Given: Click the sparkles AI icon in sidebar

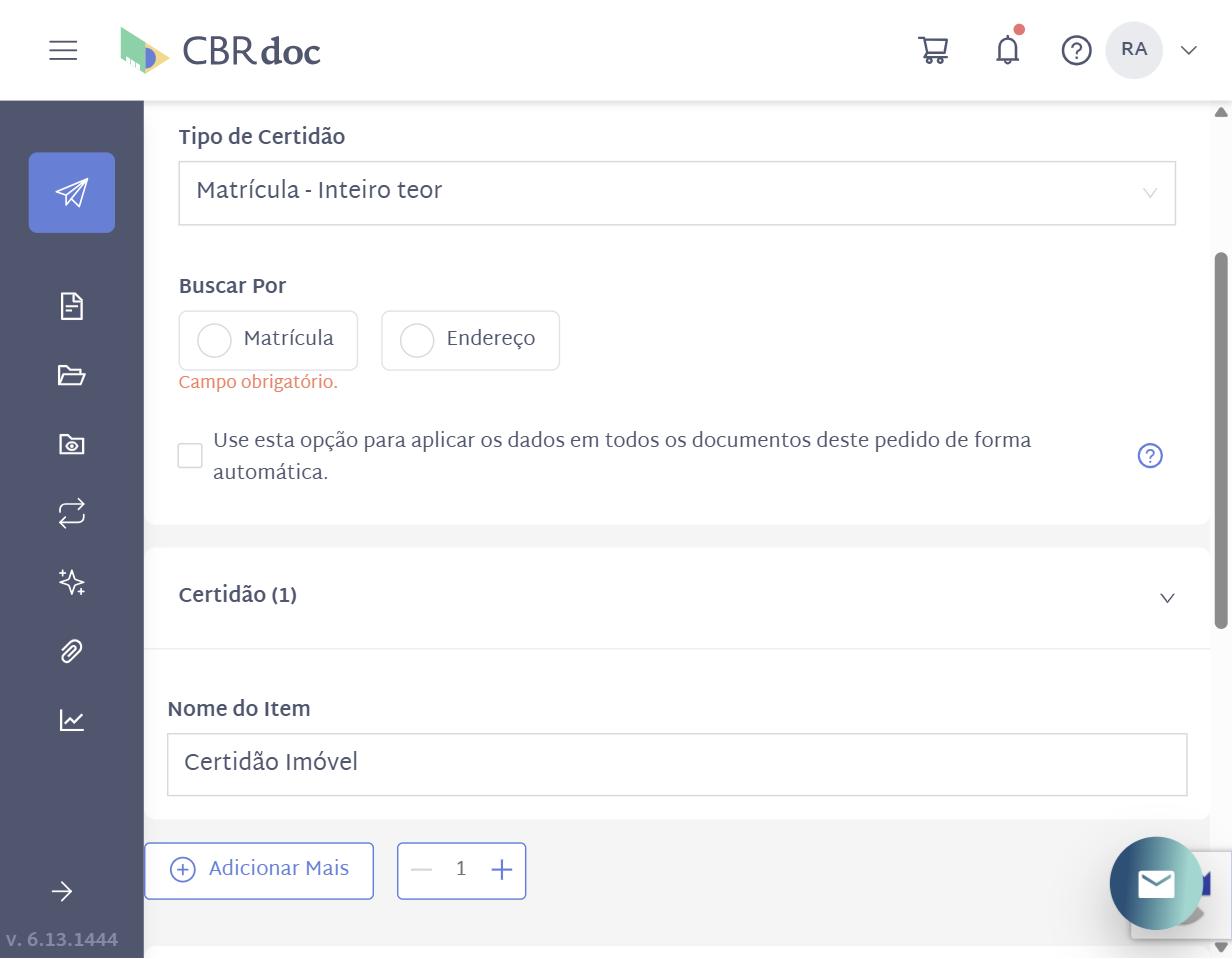Looking at the screenshot, I should pyautogui.click(x=72, y=582).
